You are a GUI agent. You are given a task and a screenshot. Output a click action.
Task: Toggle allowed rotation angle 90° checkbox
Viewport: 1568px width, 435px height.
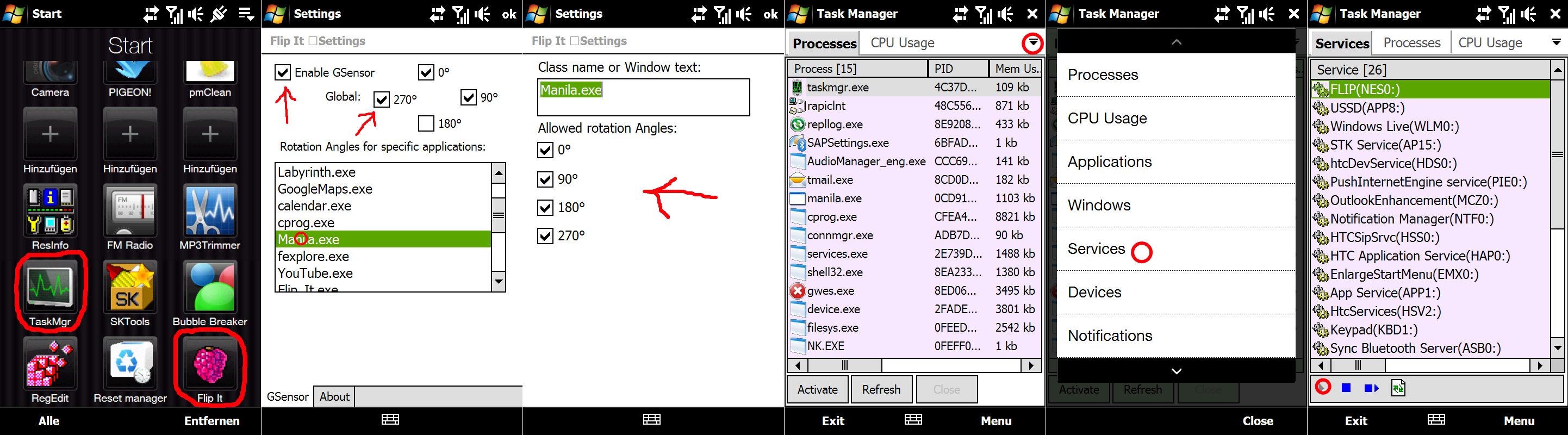[x=545, y=179]
